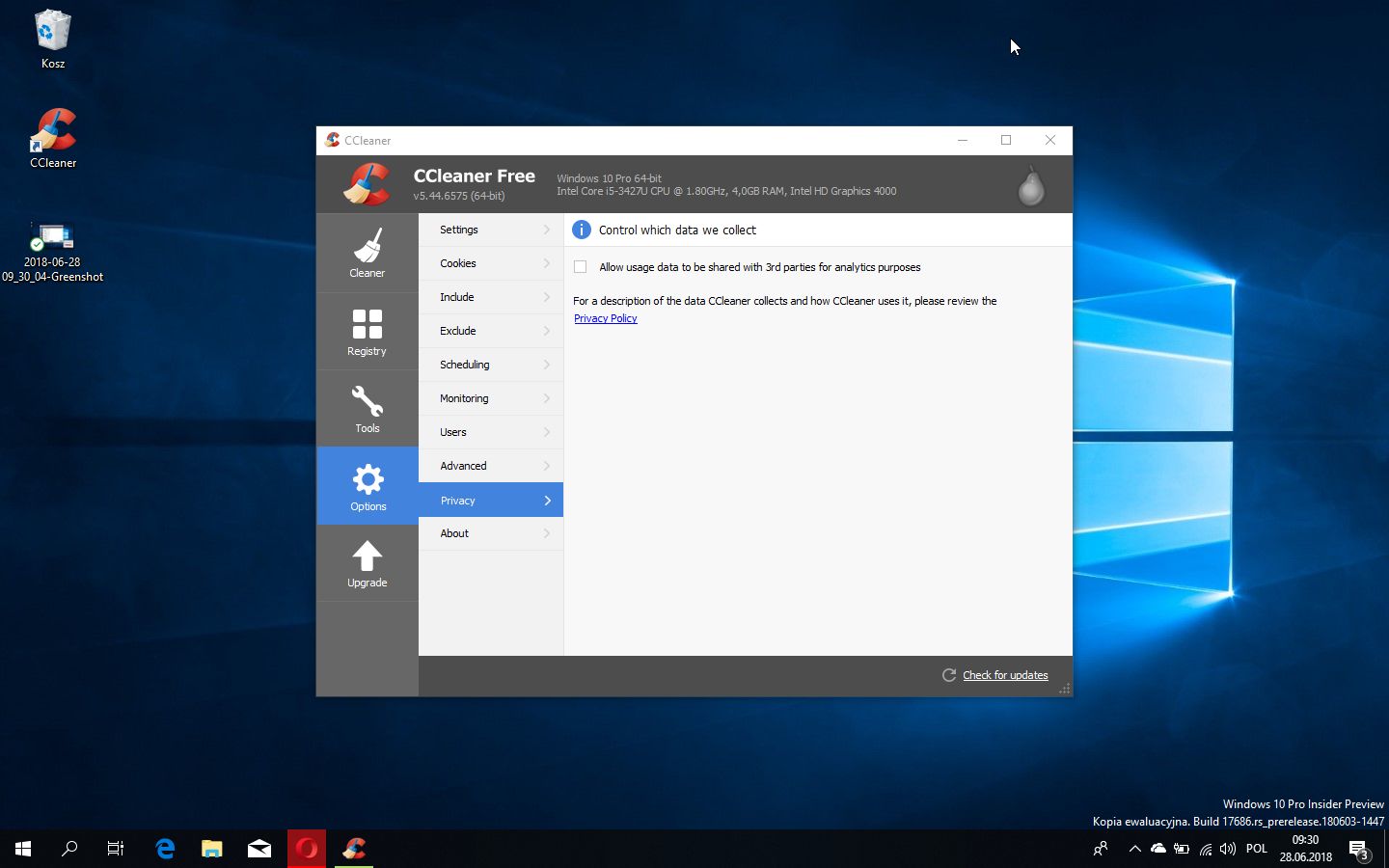Open the Cleaner section in the sidebar
Viewport: 1389px width, 868px height.
[x=367, y=253]
